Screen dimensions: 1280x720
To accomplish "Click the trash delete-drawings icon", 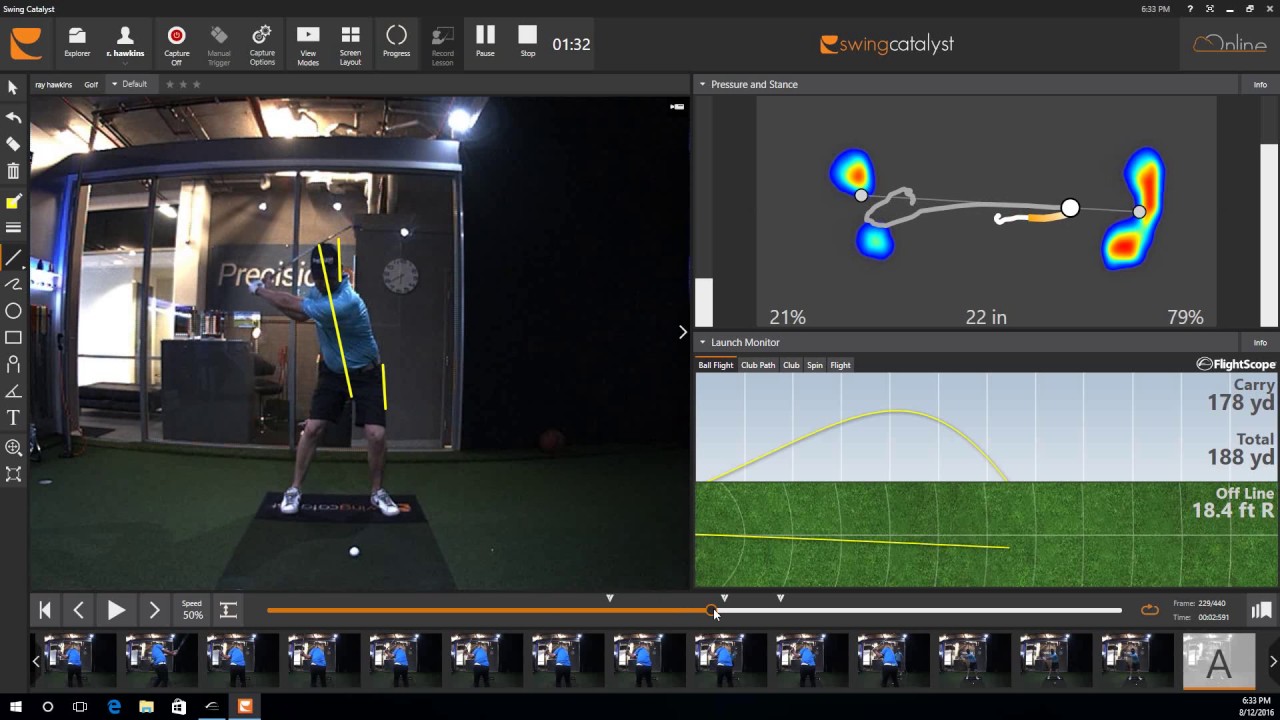I will (13, 172).
